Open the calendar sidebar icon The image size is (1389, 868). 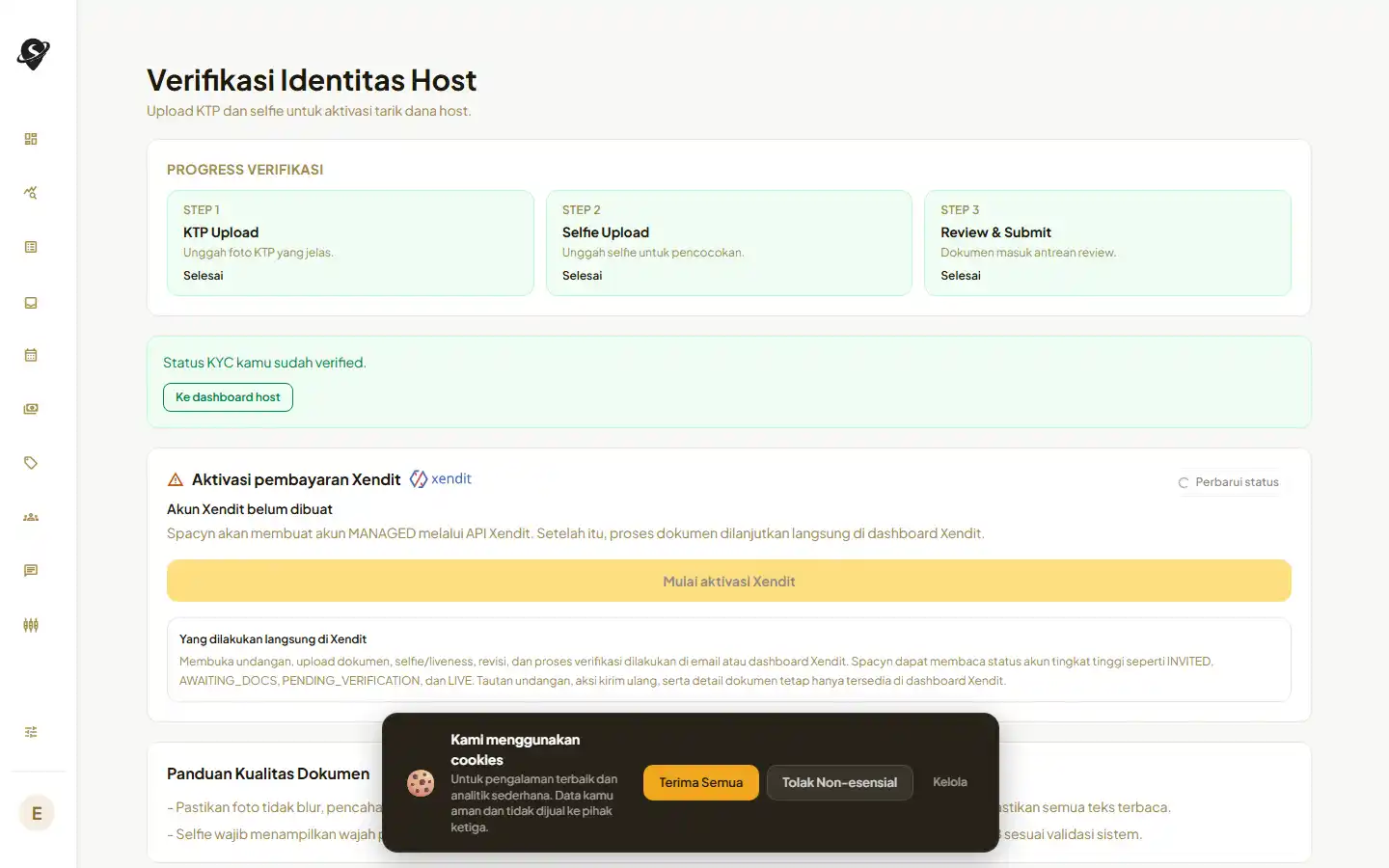point(31,355)
